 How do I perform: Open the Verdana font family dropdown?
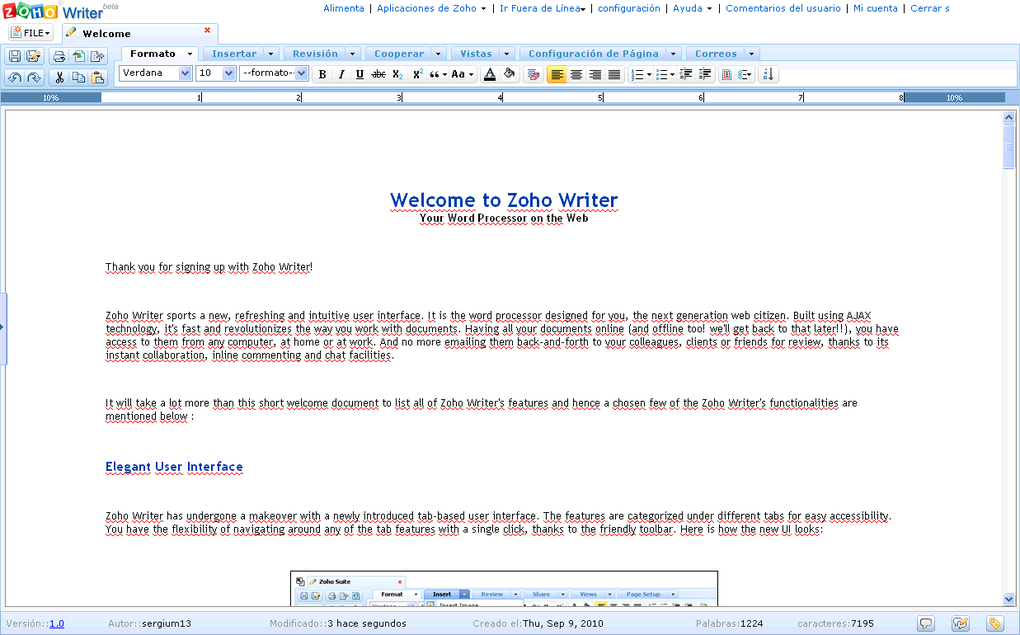click(155, 73)
